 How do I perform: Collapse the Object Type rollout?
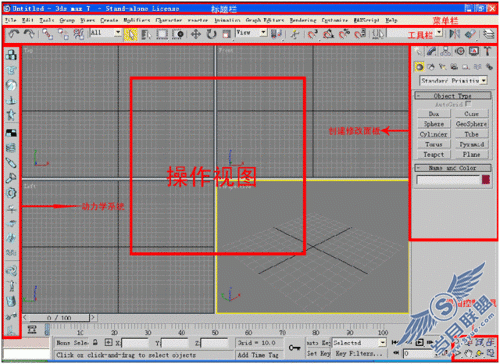(x=453, y=96)
